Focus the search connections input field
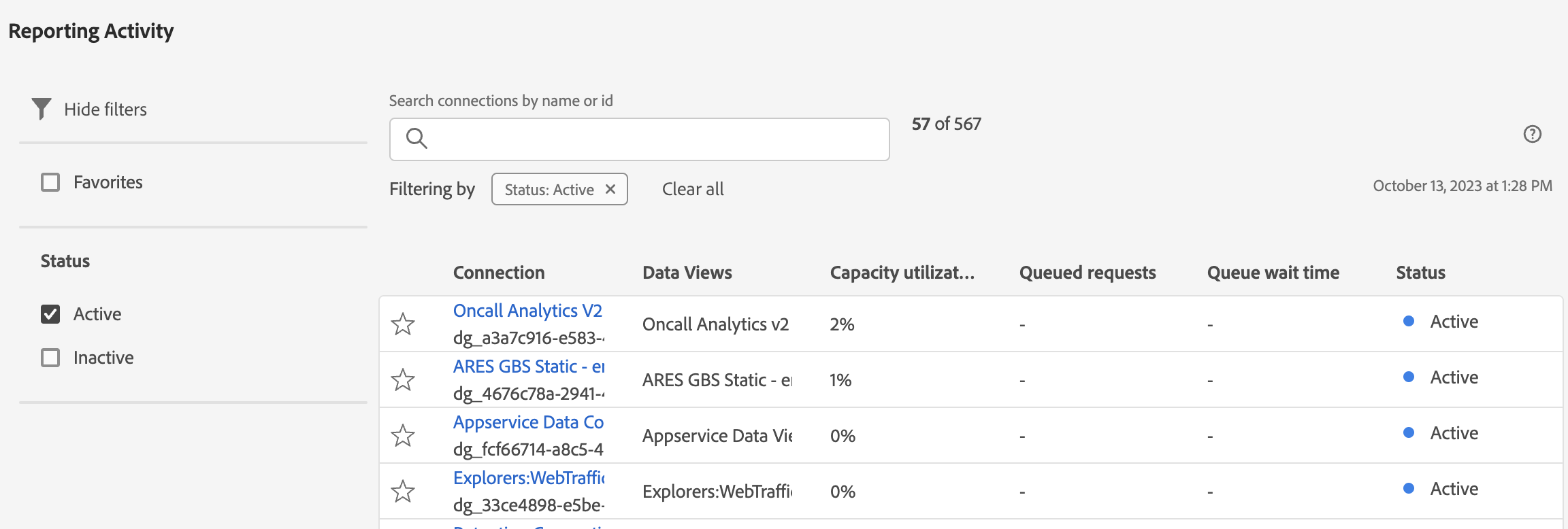The width and height of the screenshot is (1568, 529). tap(653, 139)
